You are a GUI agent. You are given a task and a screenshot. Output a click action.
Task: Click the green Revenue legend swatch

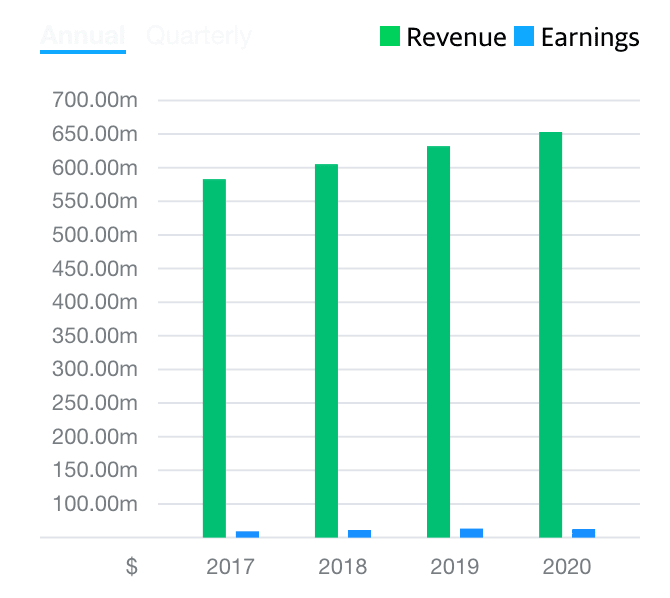click(x=390, y=36)
